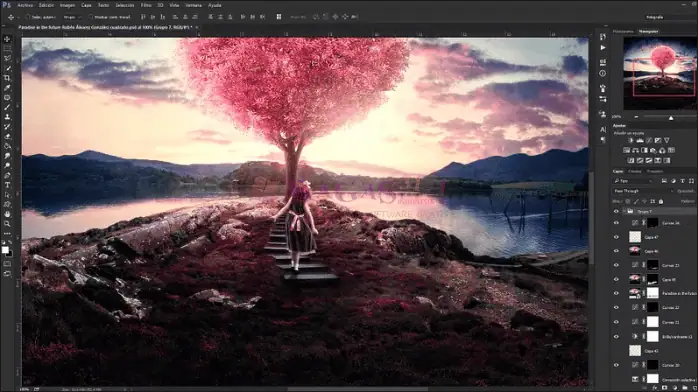Hide the Curvas 22 layer
The width and height of the screenshot is (698, 392).
(617, 307)
